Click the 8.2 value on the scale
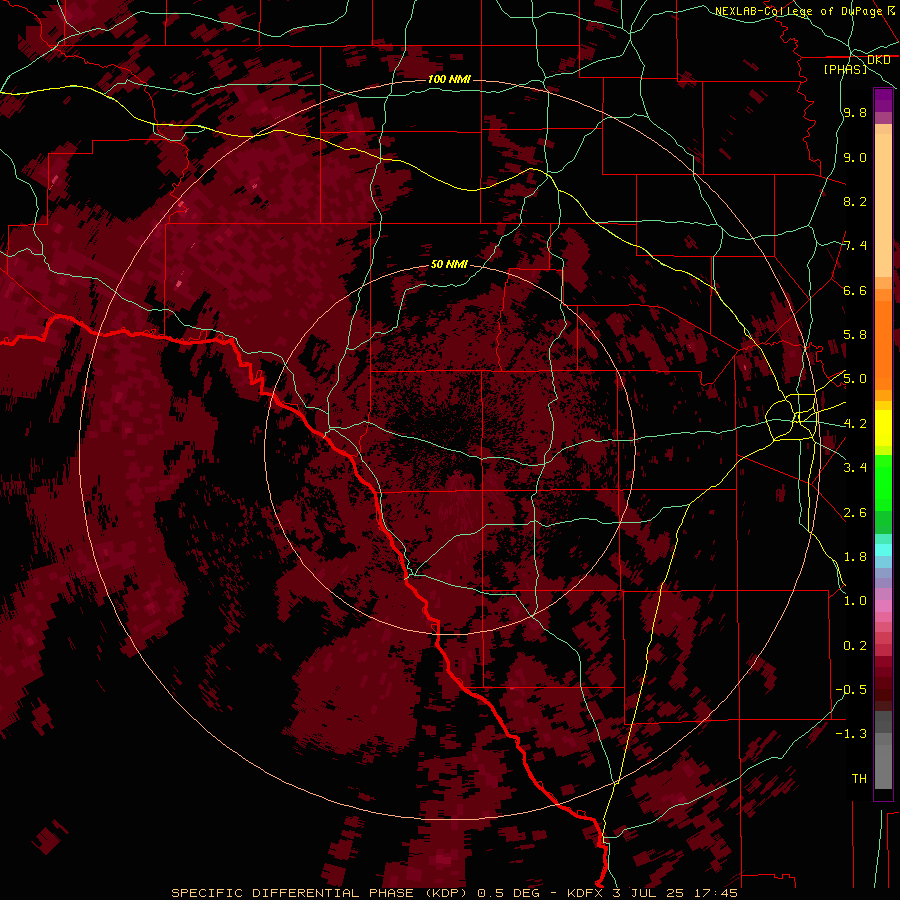900x900 pixels. [855, 201]
